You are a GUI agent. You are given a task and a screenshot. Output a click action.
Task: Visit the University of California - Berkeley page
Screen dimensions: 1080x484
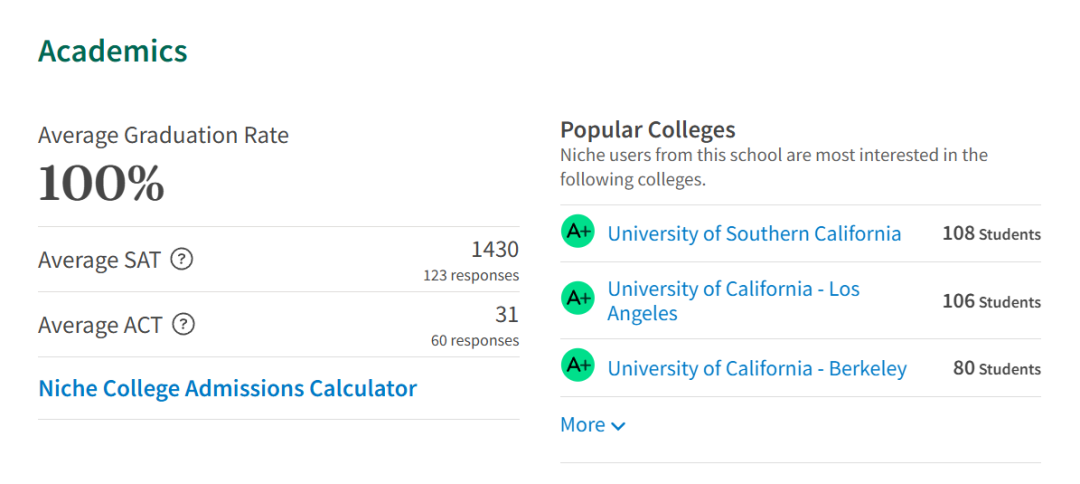757,368
